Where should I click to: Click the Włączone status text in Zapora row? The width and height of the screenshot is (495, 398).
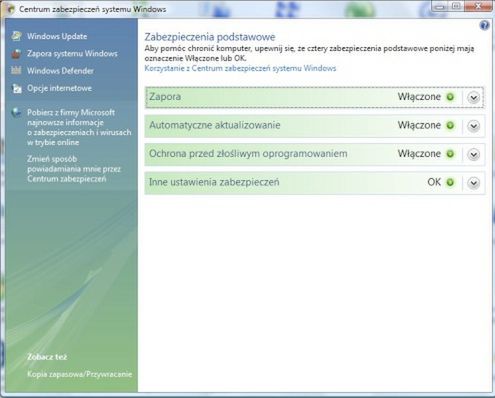pos(419,97)
